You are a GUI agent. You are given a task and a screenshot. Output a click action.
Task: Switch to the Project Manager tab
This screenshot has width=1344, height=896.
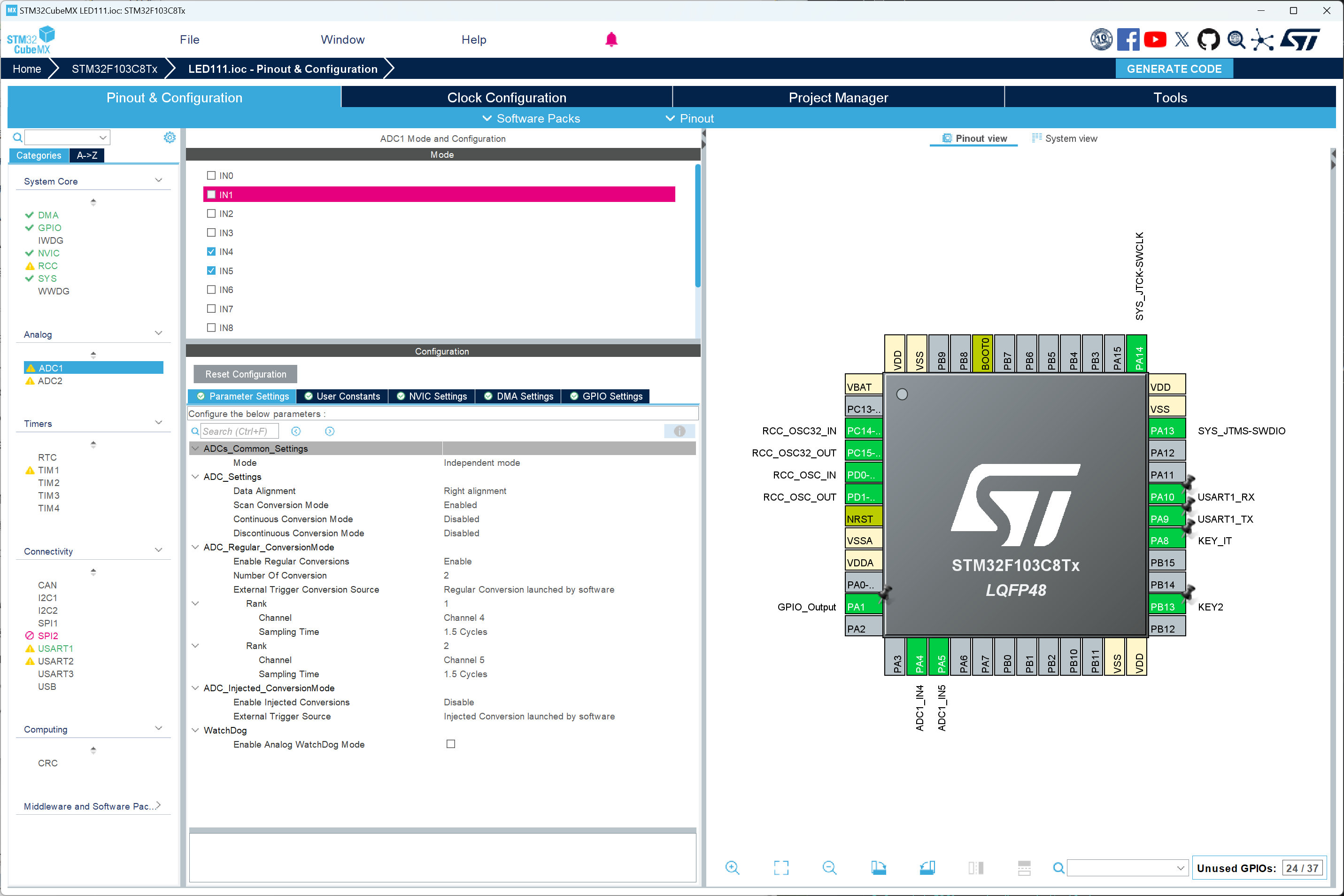coord(838,98)
